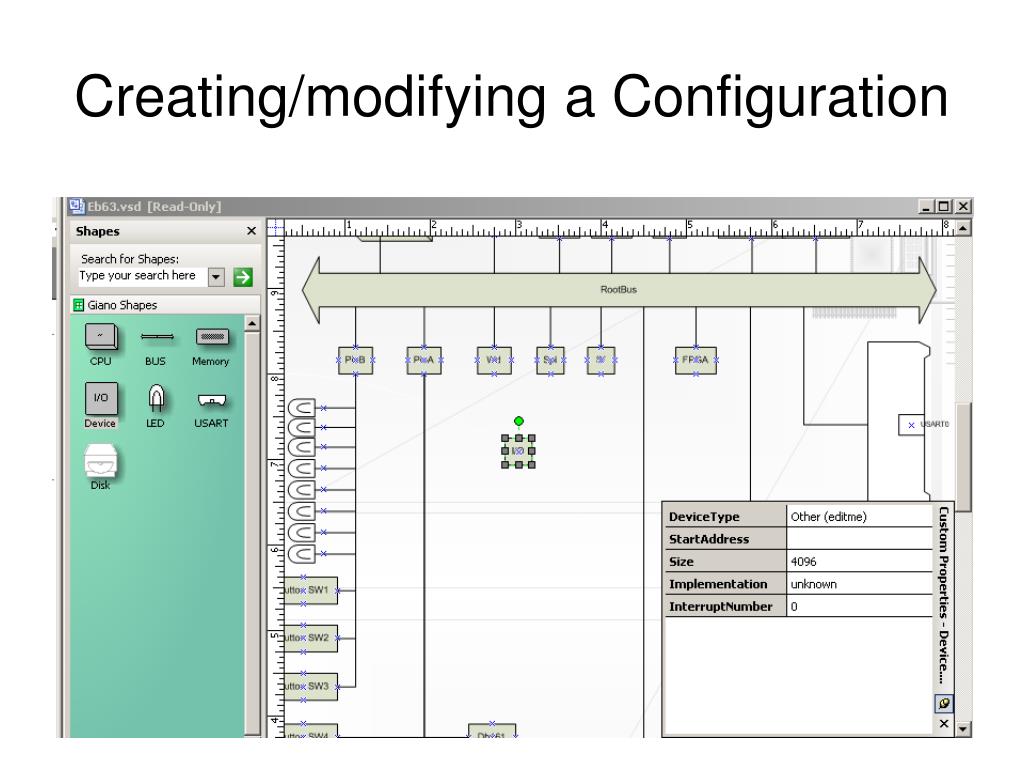This screenshot has height=768, width=1024.
Task: Click the stencil scrollbar up arrow
Action: click(x=252, y=323)
